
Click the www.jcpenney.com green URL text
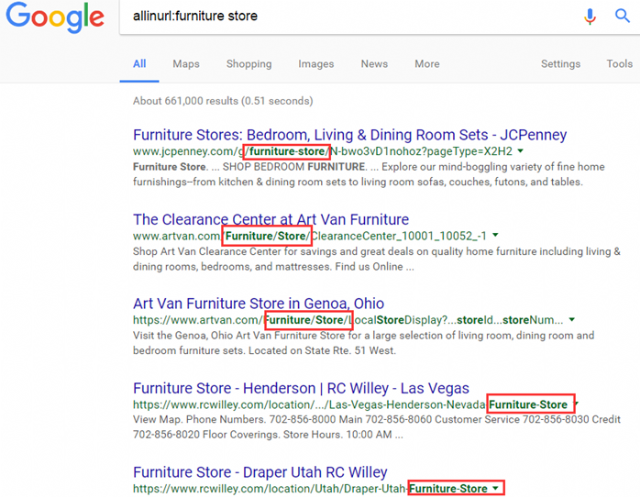click(x=322, y=151)
